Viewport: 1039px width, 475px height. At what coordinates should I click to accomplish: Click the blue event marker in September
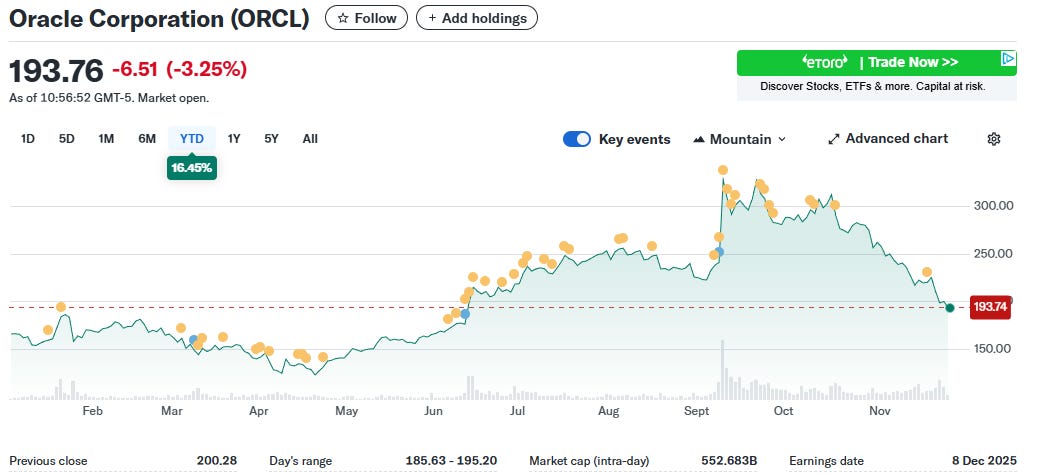[x=719, y=252]
